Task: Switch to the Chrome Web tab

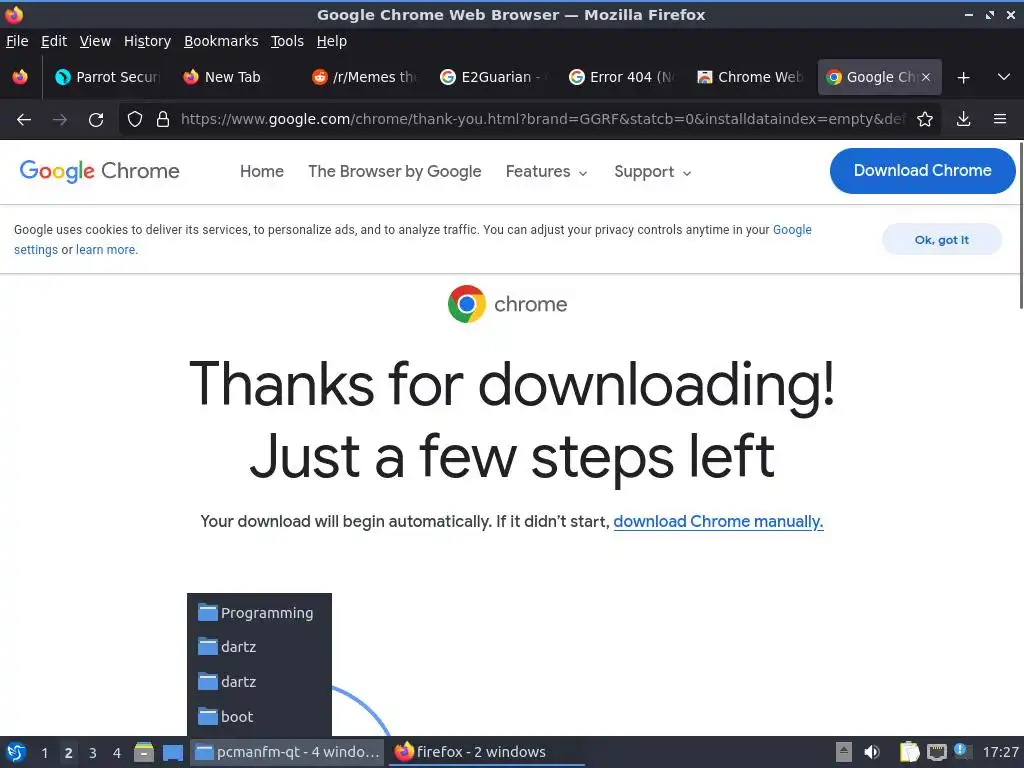Action: pos(749,77)
